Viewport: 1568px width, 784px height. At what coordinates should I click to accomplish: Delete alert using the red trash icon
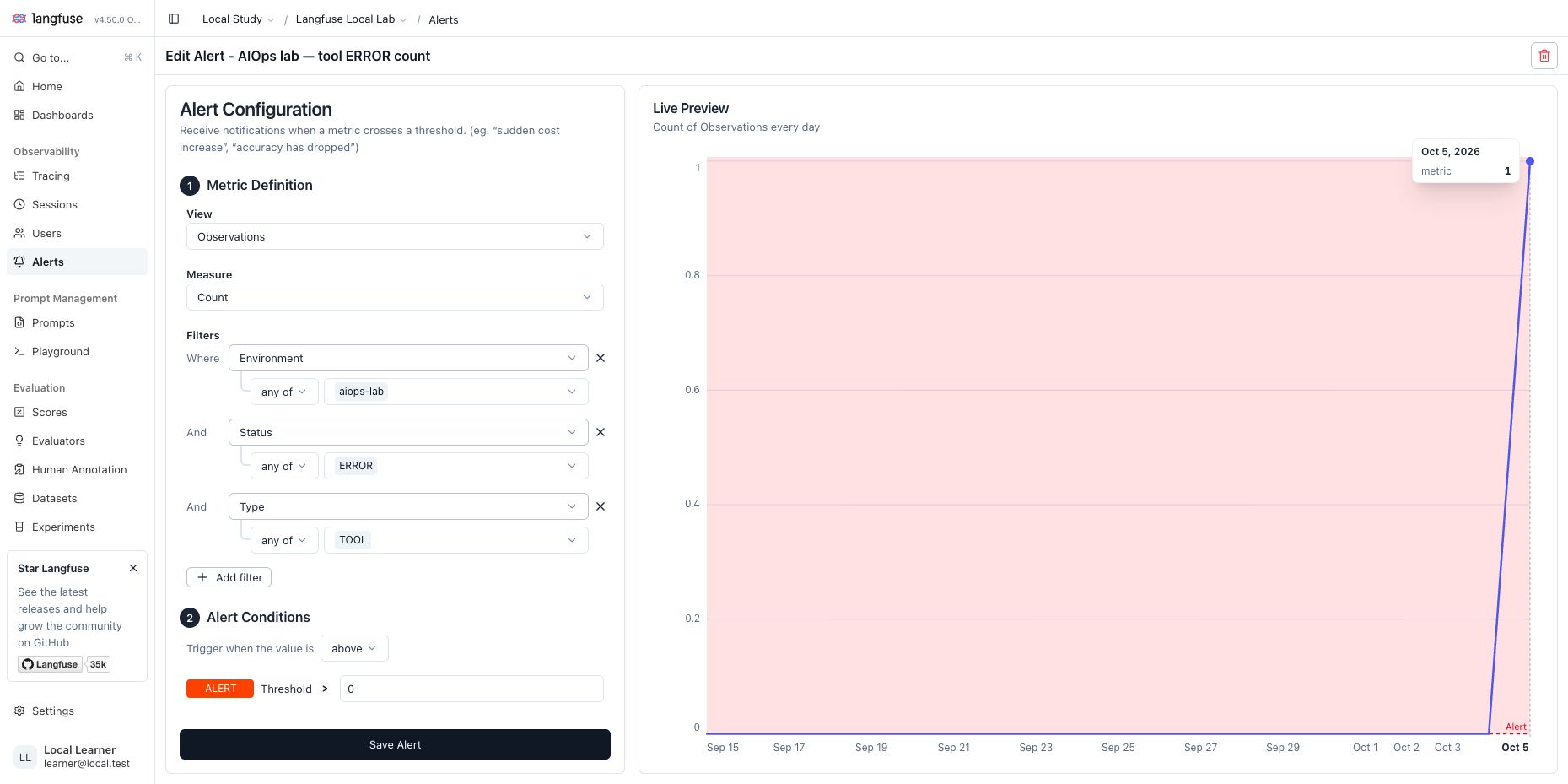1544,56
